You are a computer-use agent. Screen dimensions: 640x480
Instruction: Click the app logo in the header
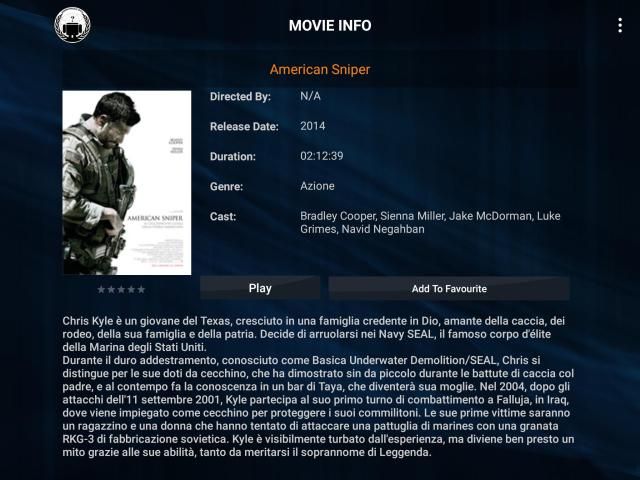[72, 25]
